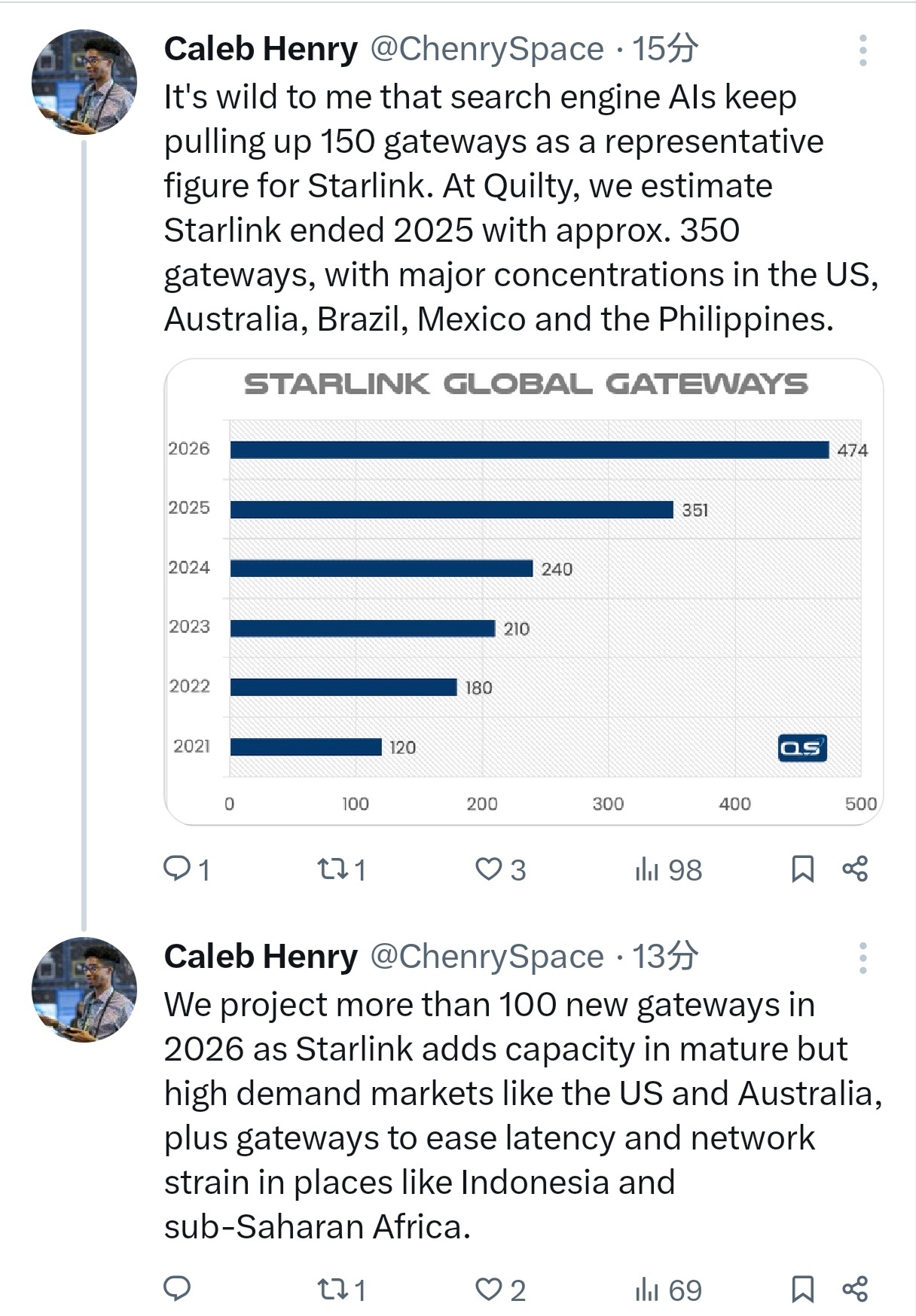This screenshot has height=1316, width=916.
Task: Open more options for the first tweet
Action: [863, 50]
